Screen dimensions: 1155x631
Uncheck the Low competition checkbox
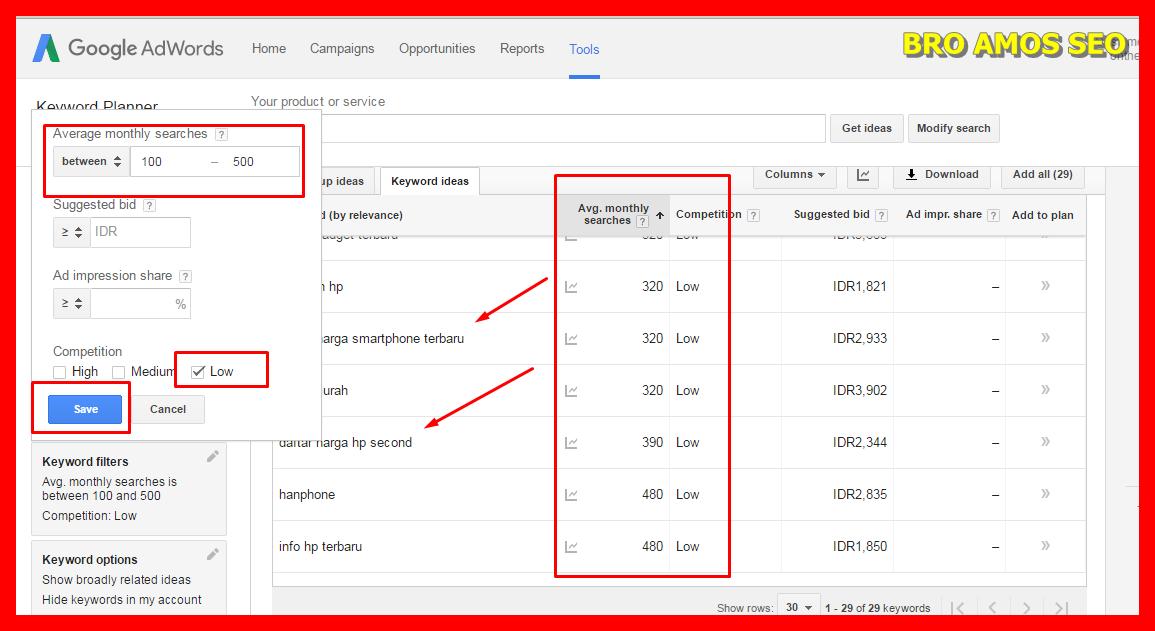click(x=198, y=372)
